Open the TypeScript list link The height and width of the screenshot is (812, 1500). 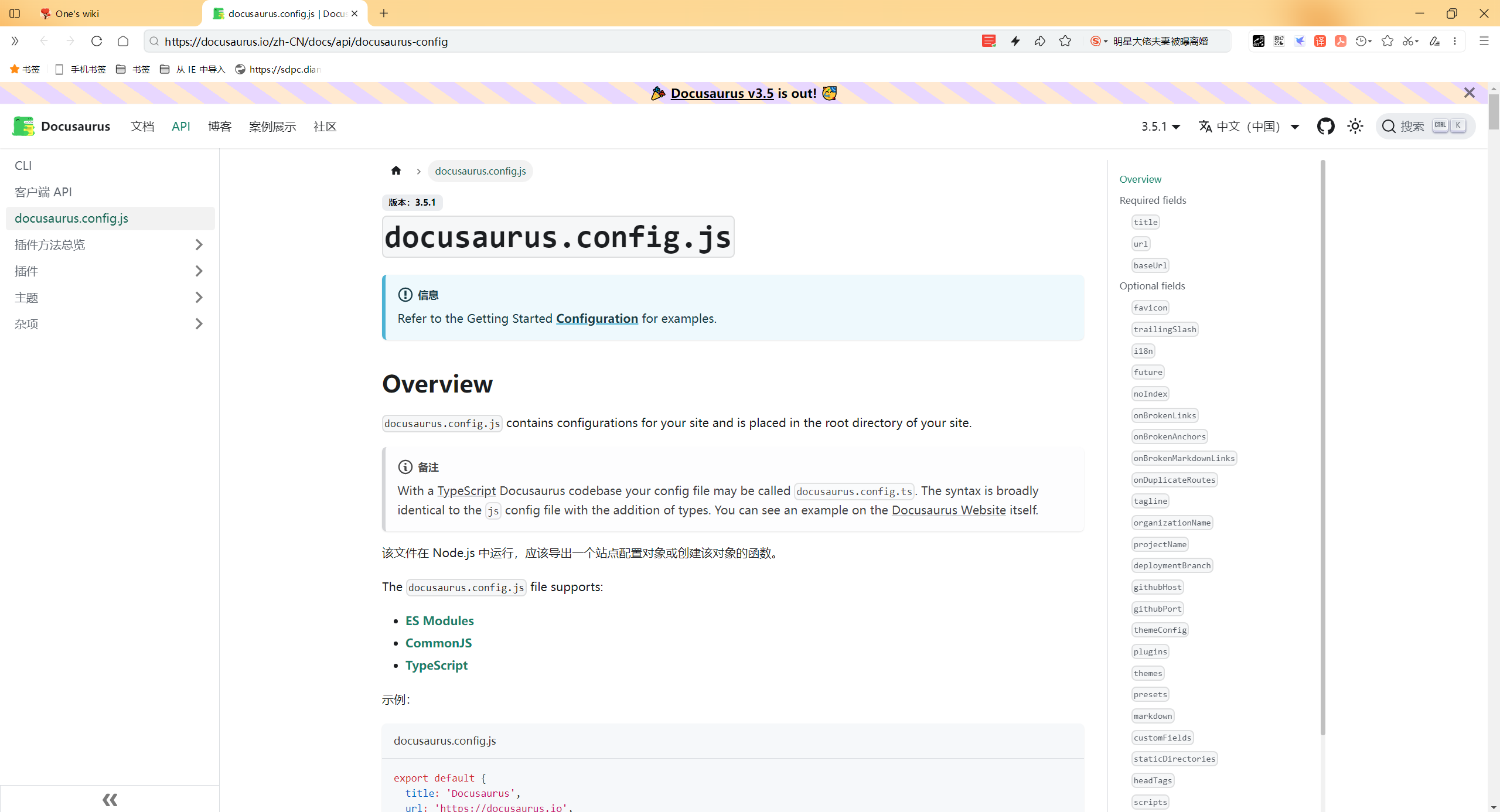point(437,666)
